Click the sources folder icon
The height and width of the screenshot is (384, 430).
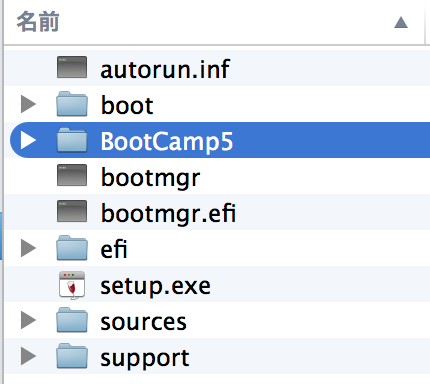coord(72,320)
